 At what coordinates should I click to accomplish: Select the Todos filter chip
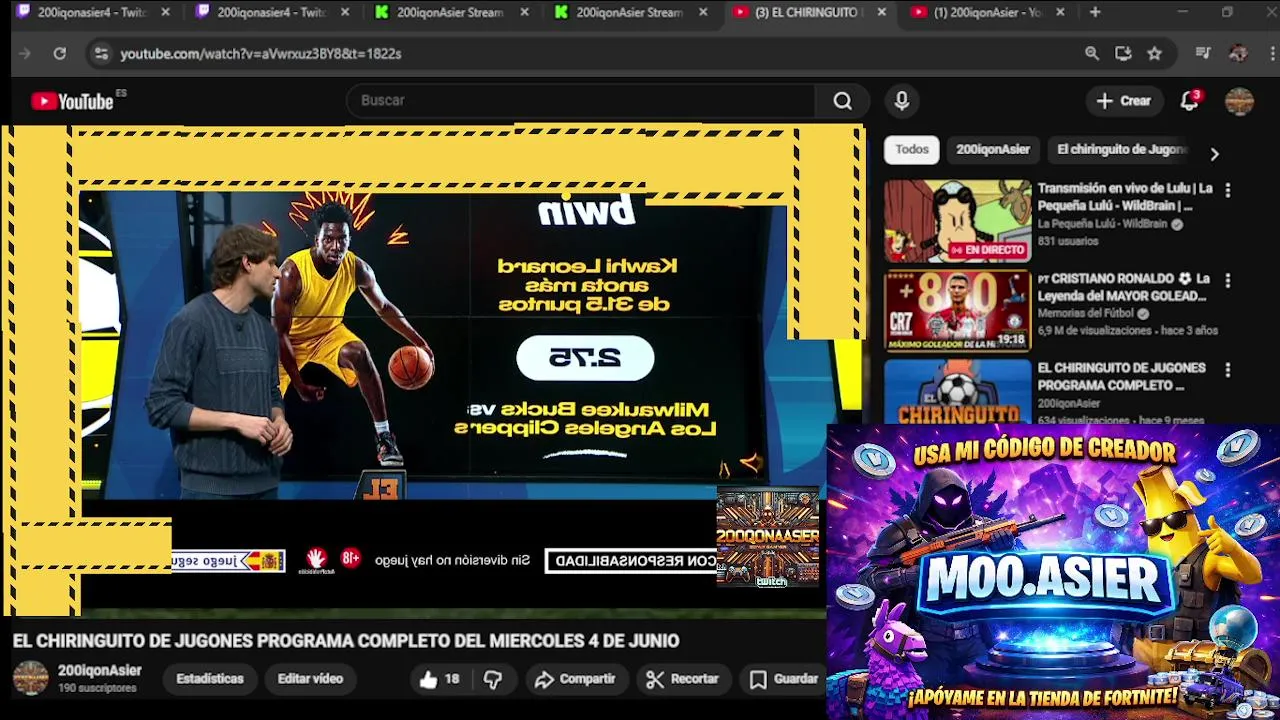911,150
